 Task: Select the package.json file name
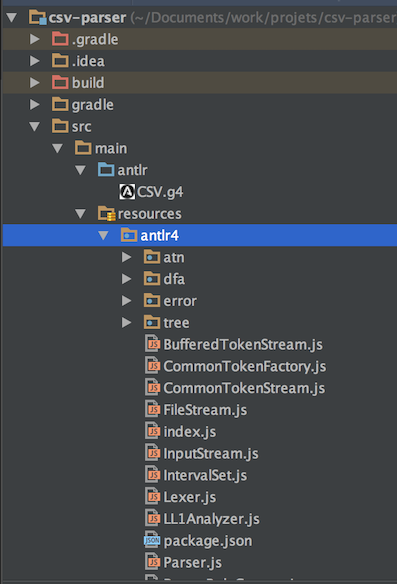208,541
